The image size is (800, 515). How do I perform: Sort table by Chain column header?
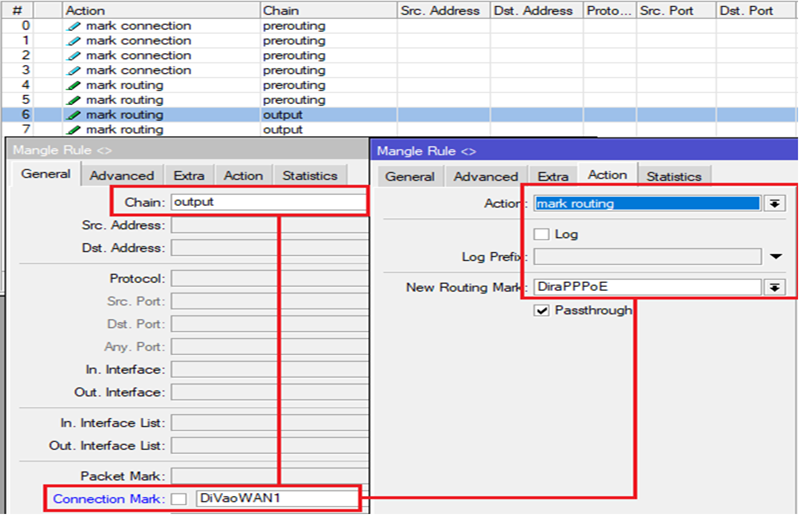326,10
